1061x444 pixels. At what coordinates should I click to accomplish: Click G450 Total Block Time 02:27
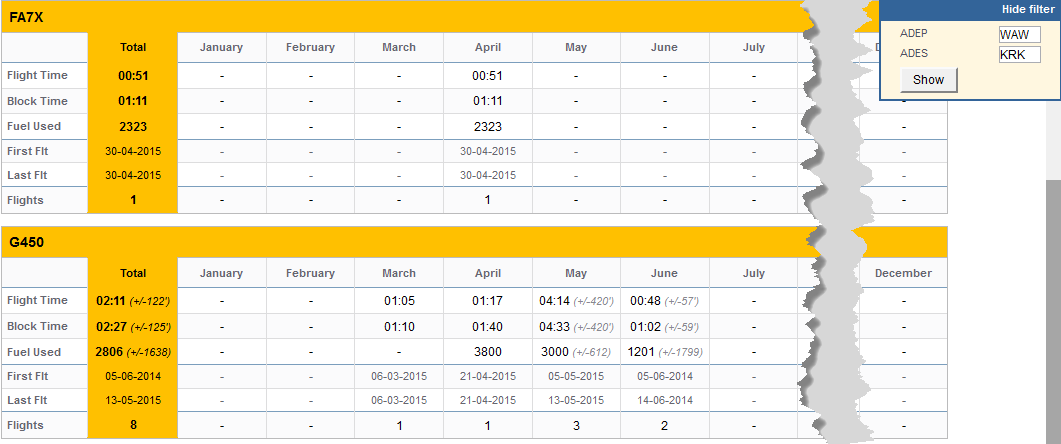coord(133,326)
